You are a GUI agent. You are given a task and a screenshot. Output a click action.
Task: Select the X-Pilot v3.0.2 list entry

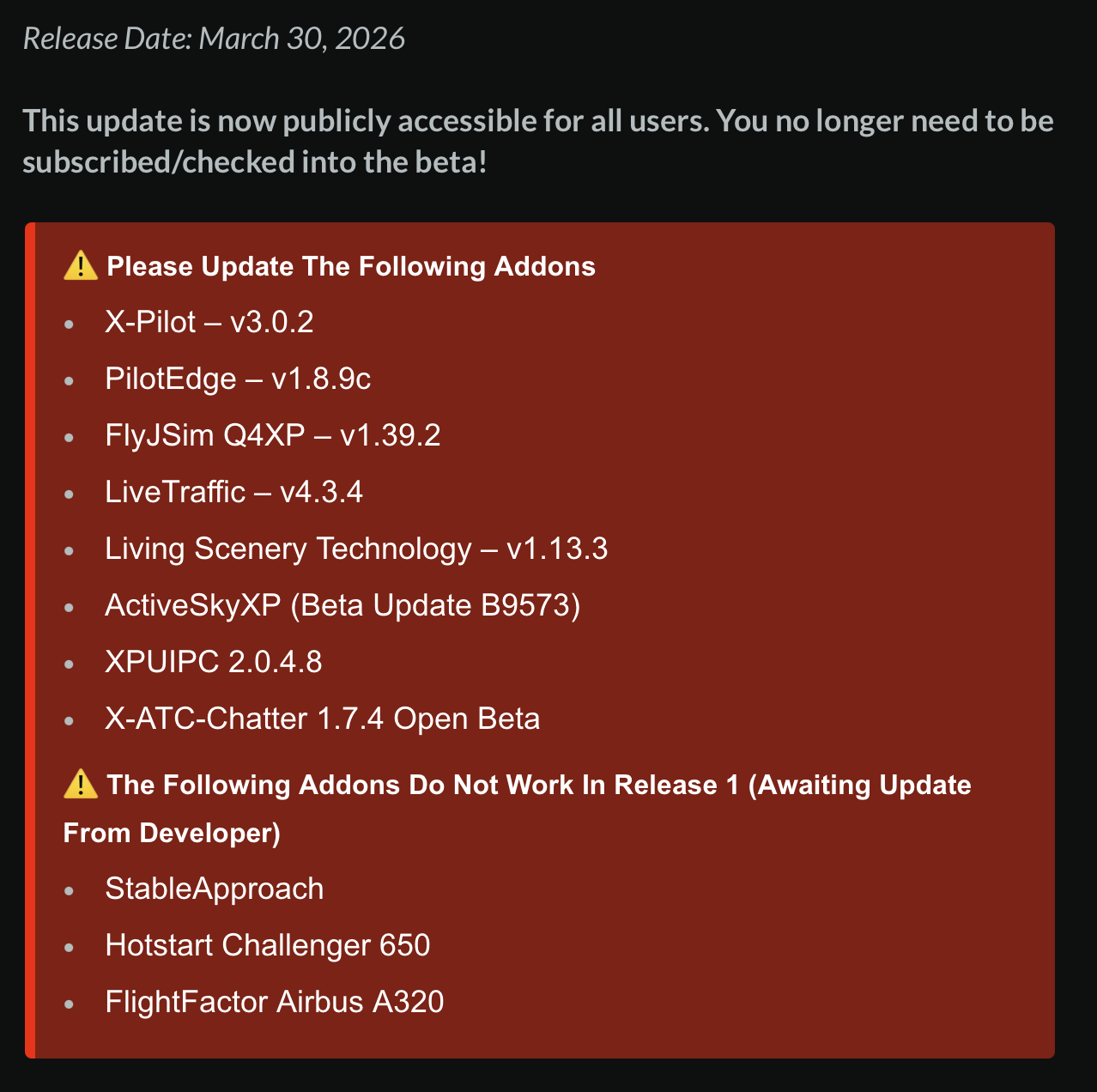tap(209, 322)
